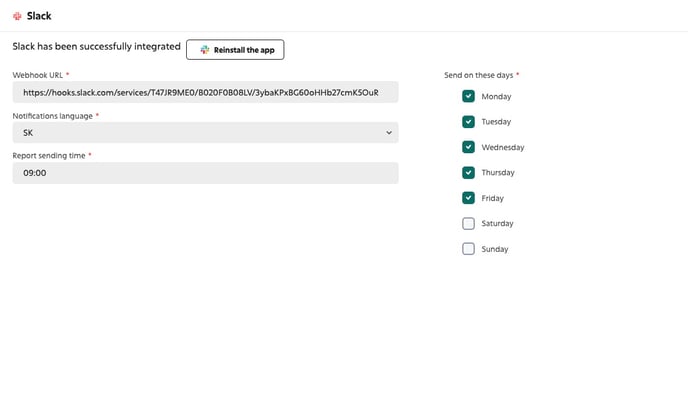
Task: Uncheck the Tuesday checkbox
Action: (x=468, y=122)
